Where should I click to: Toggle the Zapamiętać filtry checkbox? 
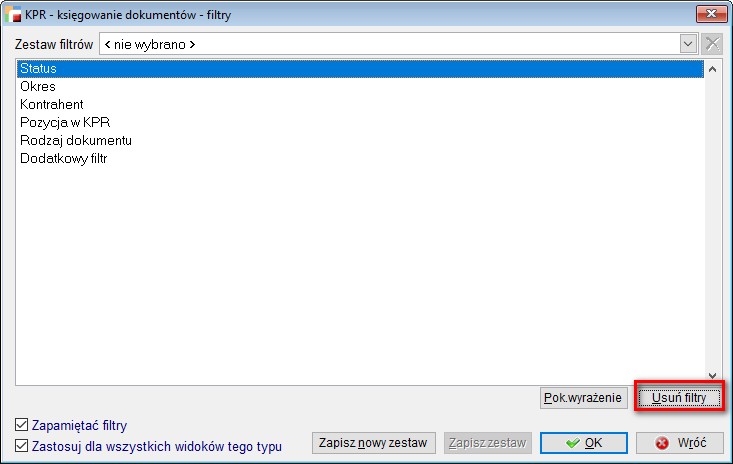[23, 425]
